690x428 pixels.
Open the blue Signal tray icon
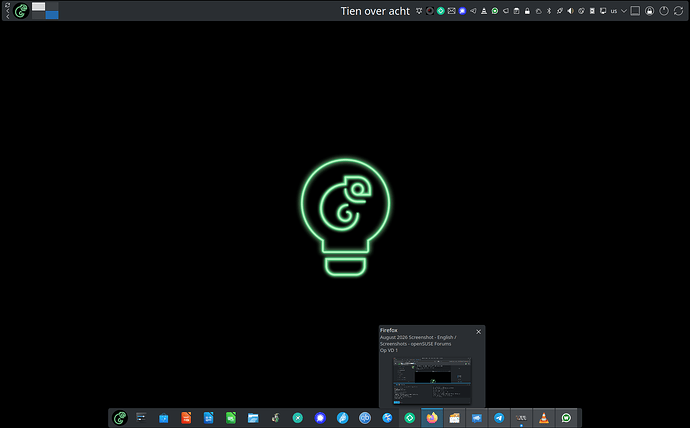462,11
